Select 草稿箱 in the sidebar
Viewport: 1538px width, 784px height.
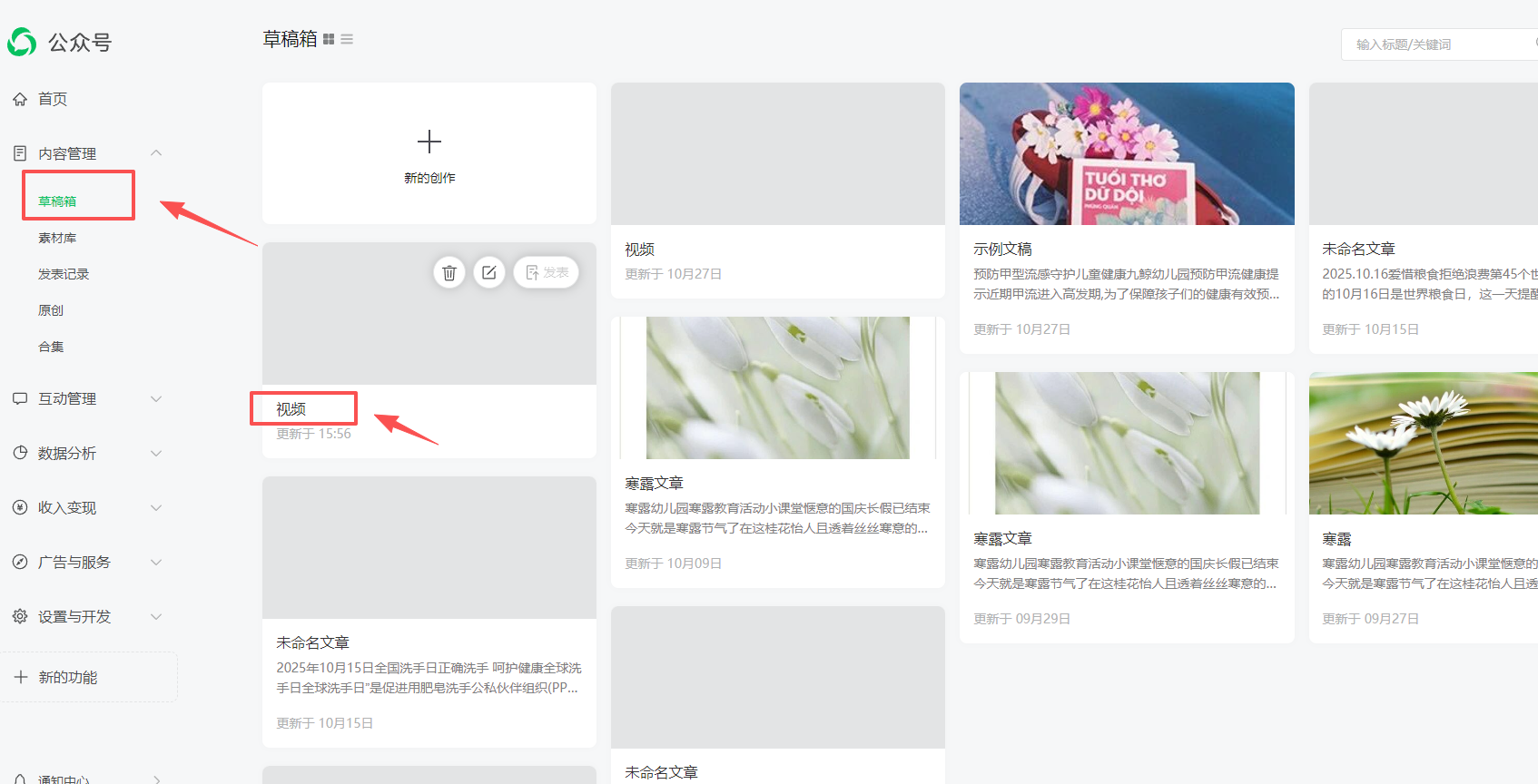point(57,201)
